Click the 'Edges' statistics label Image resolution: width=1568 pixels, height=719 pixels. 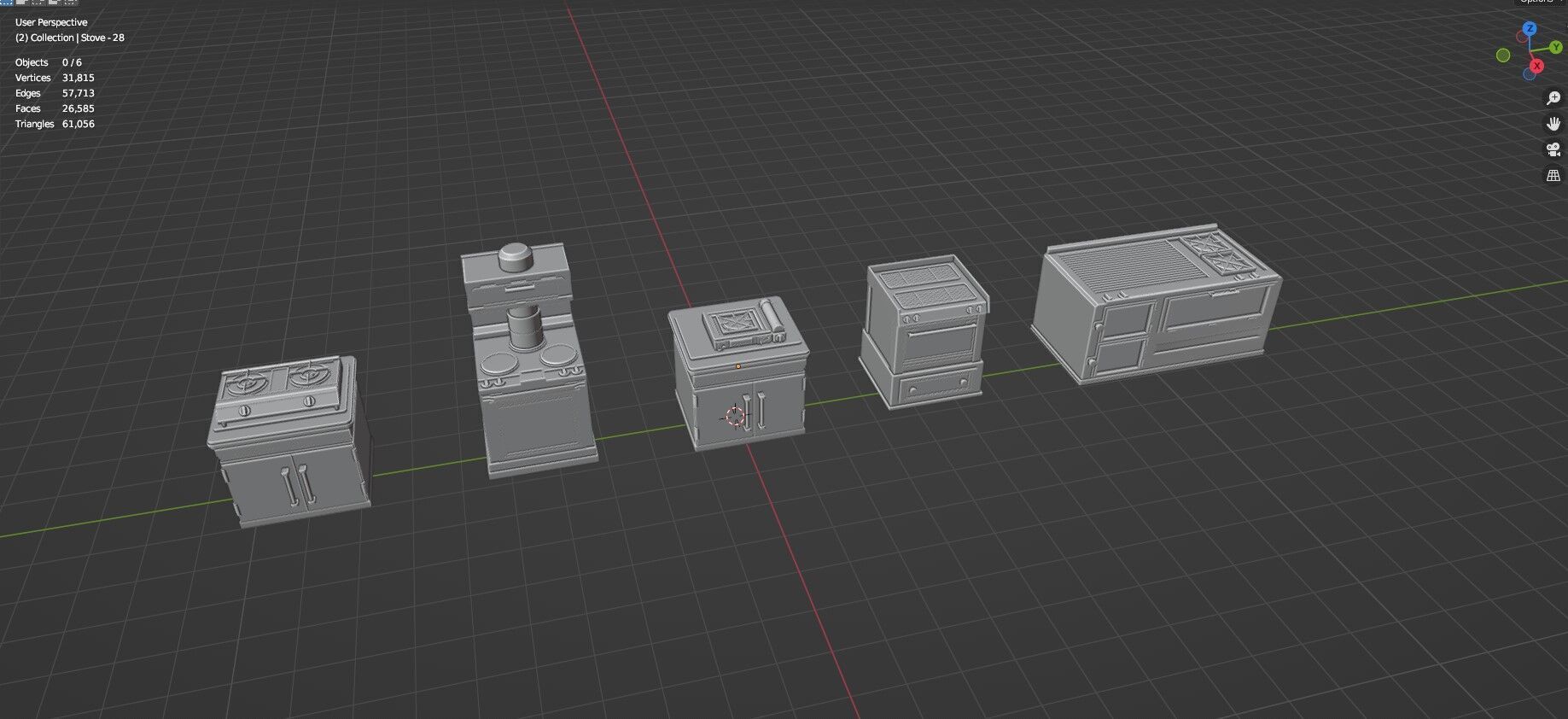pyautogui.click(x=27, y=93)
